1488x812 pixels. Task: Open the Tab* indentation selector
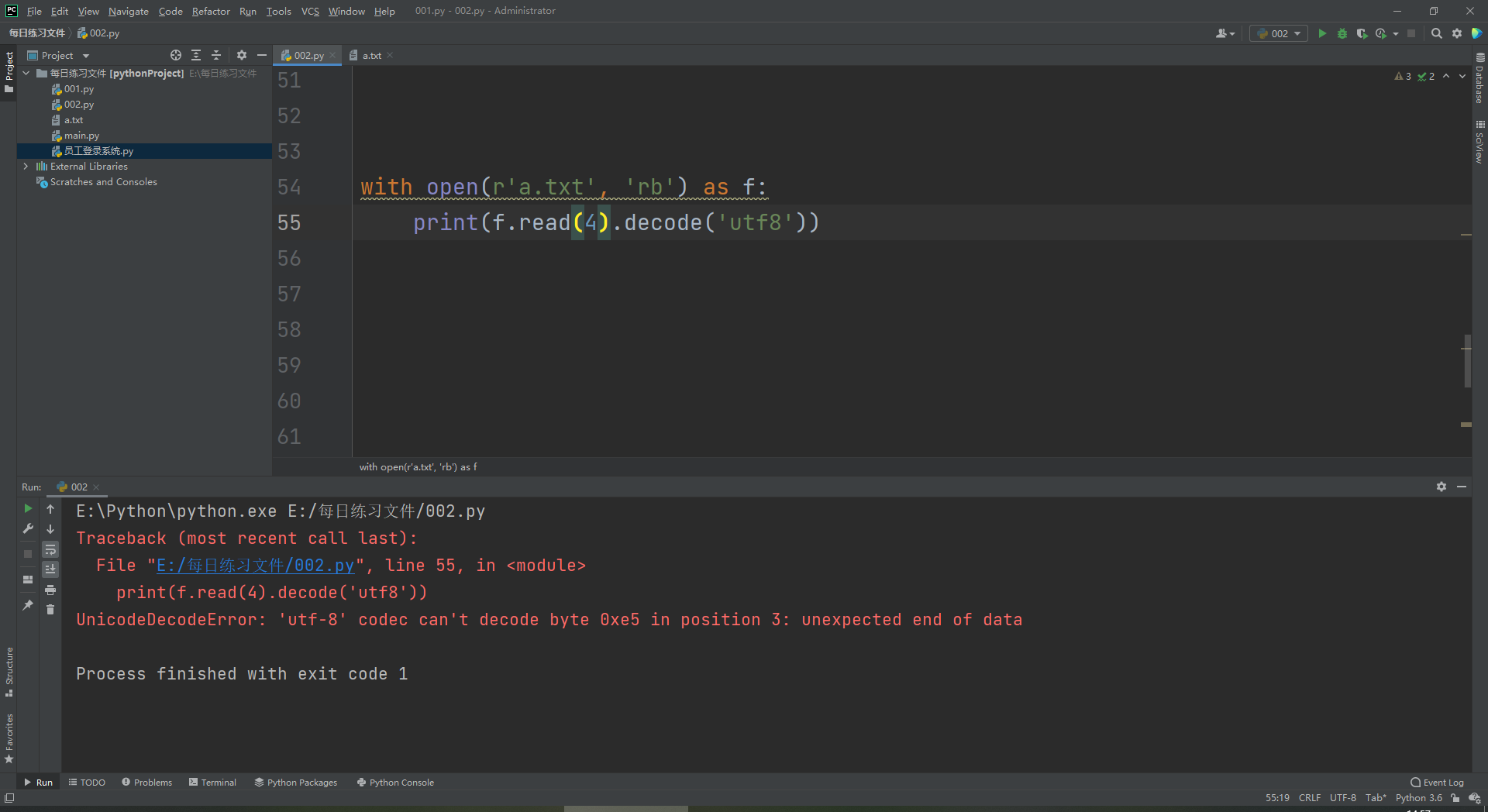coord(1376,798)
